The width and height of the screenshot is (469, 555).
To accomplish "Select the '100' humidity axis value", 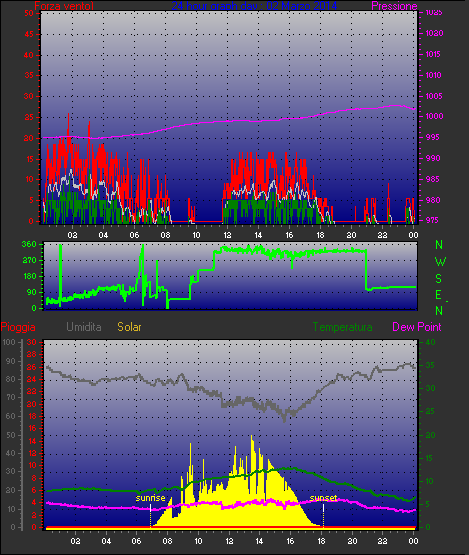I will [x=8, y=342].
